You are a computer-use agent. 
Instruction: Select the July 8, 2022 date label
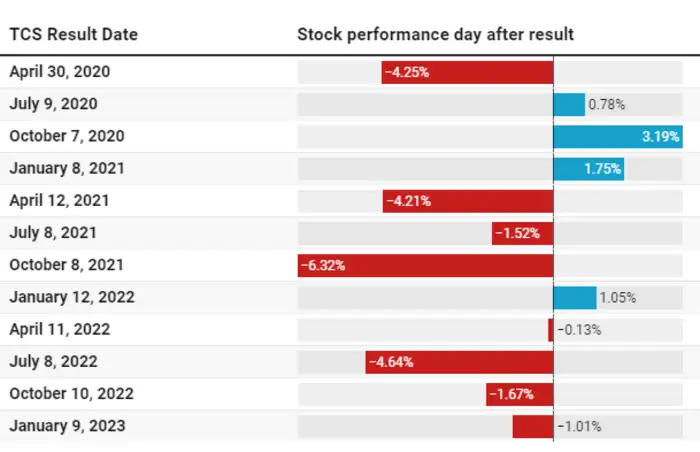pyautogui.click(x=54, y=362)
